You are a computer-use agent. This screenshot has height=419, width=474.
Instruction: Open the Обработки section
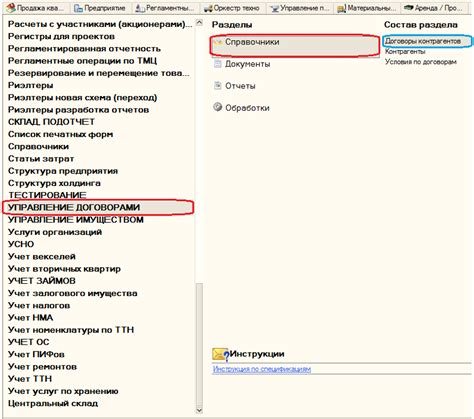247,108
